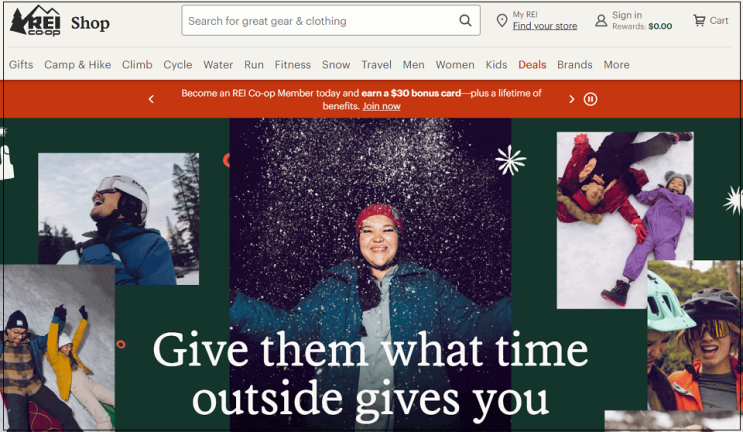Advance to the next promo banner message
Image resolution: width=743 pixels, height=432 pixels.
pyautogui.click(x=571, y=99)
